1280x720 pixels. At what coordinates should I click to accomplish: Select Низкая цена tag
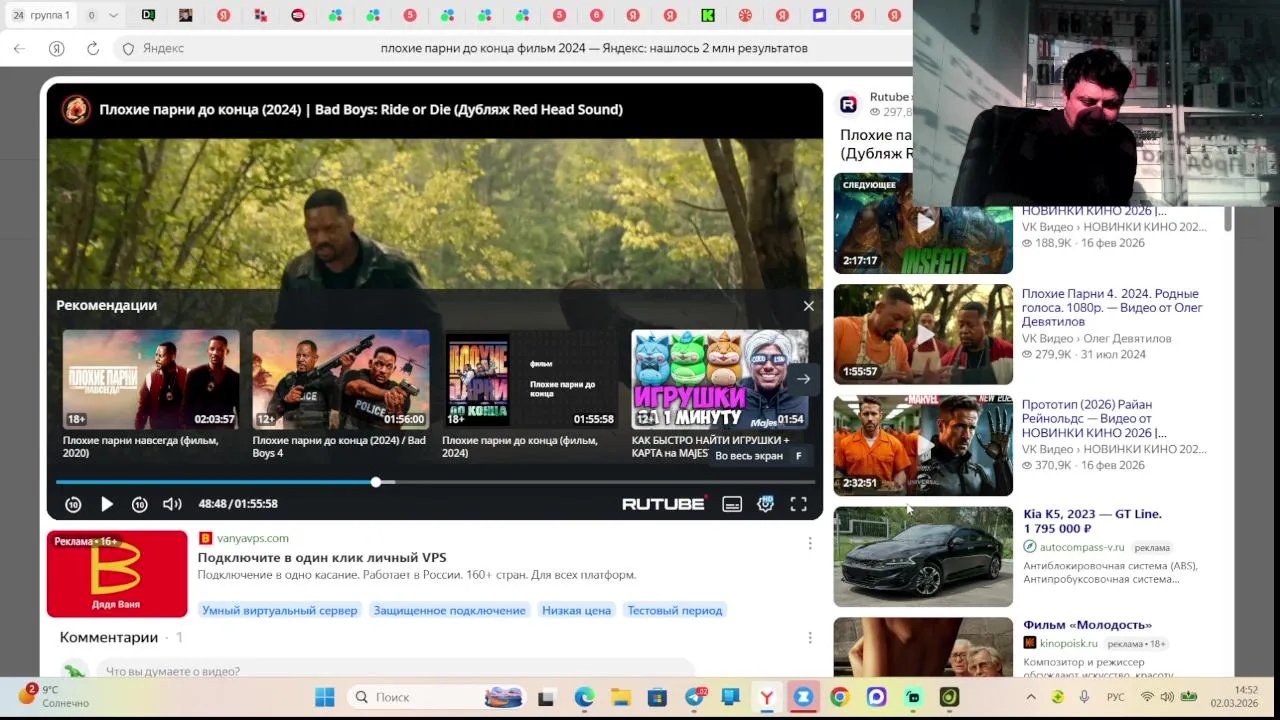tap(576, 610)
